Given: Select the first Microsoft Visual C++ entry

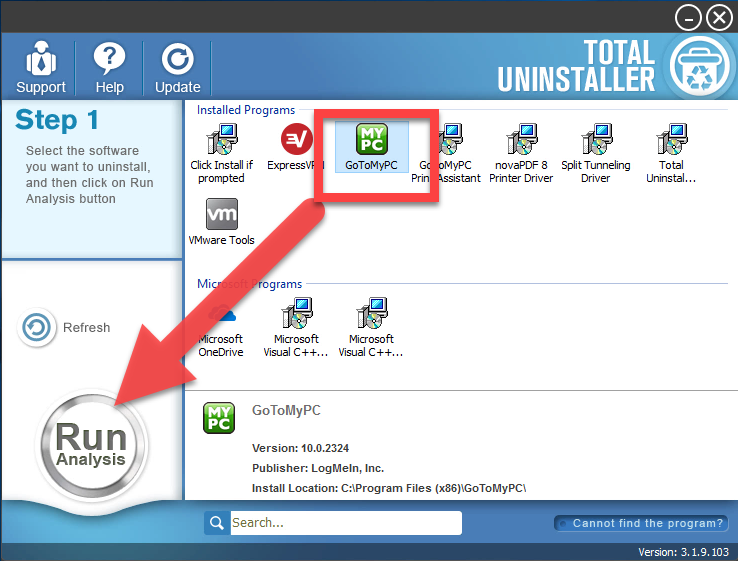Looking at the screenshot, I should (x=296, y=327).
